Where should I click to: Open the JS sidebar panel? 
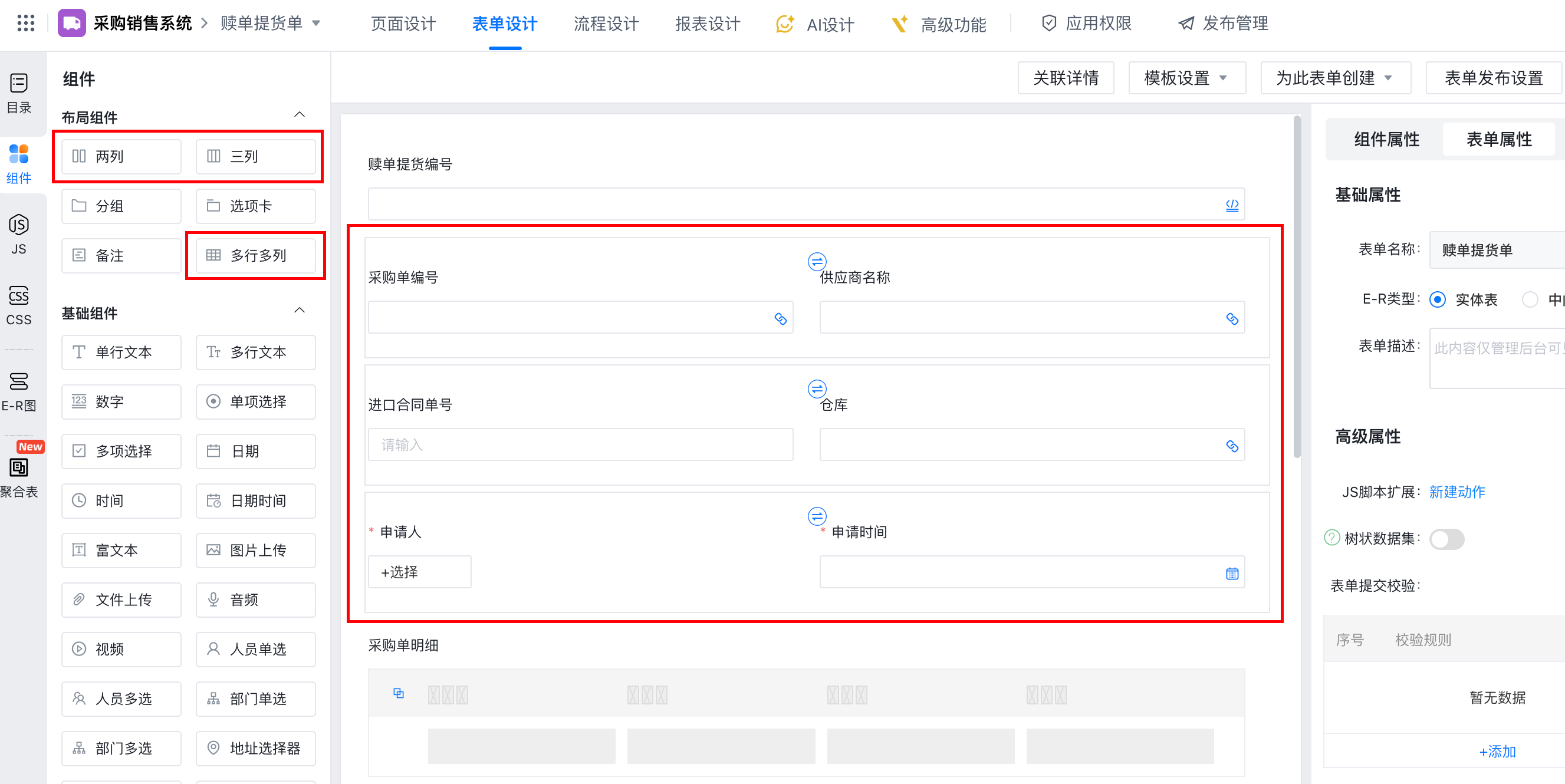click(x=19, y=234)
